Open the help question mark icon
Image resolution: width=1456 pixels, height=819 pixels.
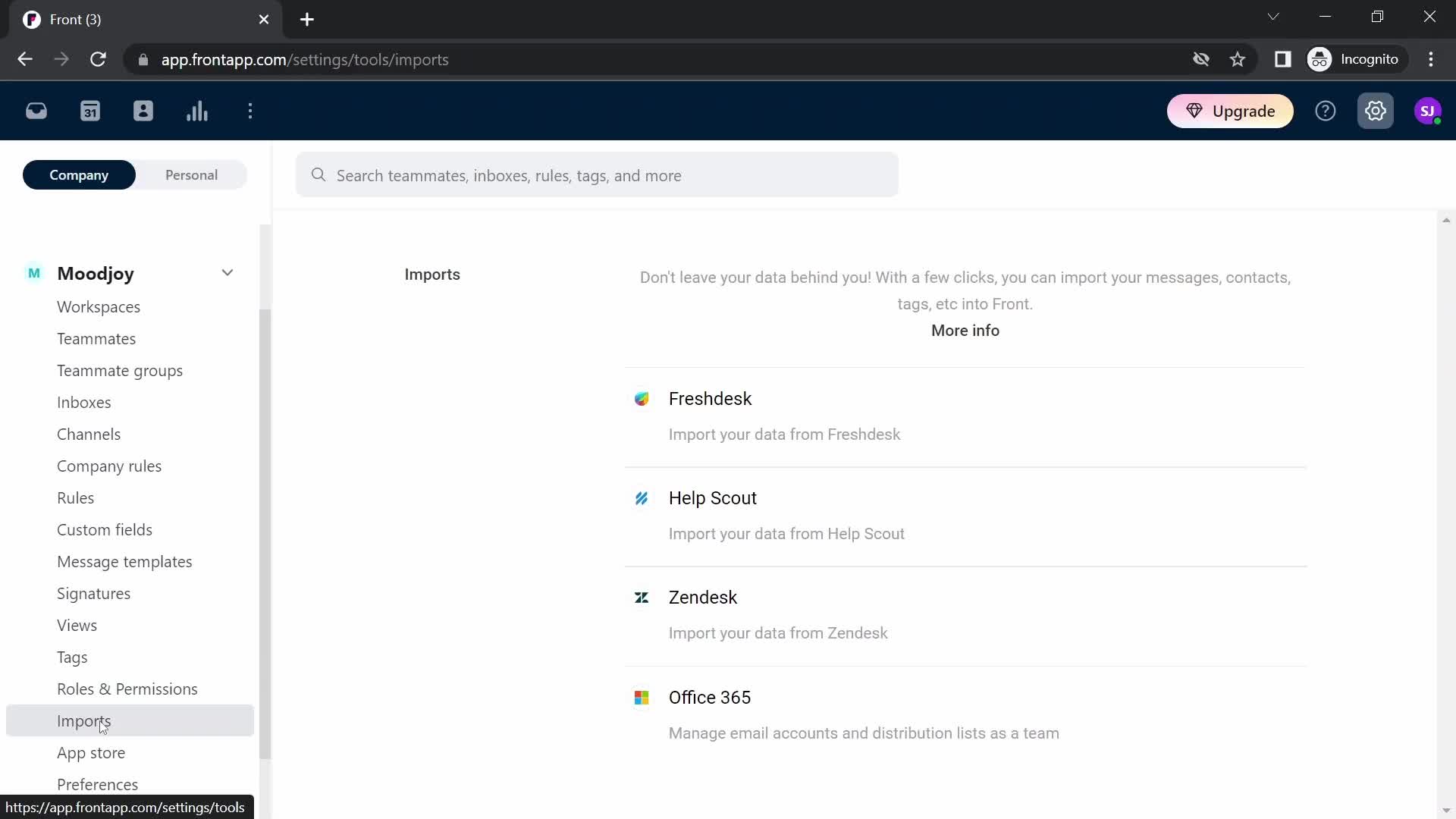coord(1326,111)
